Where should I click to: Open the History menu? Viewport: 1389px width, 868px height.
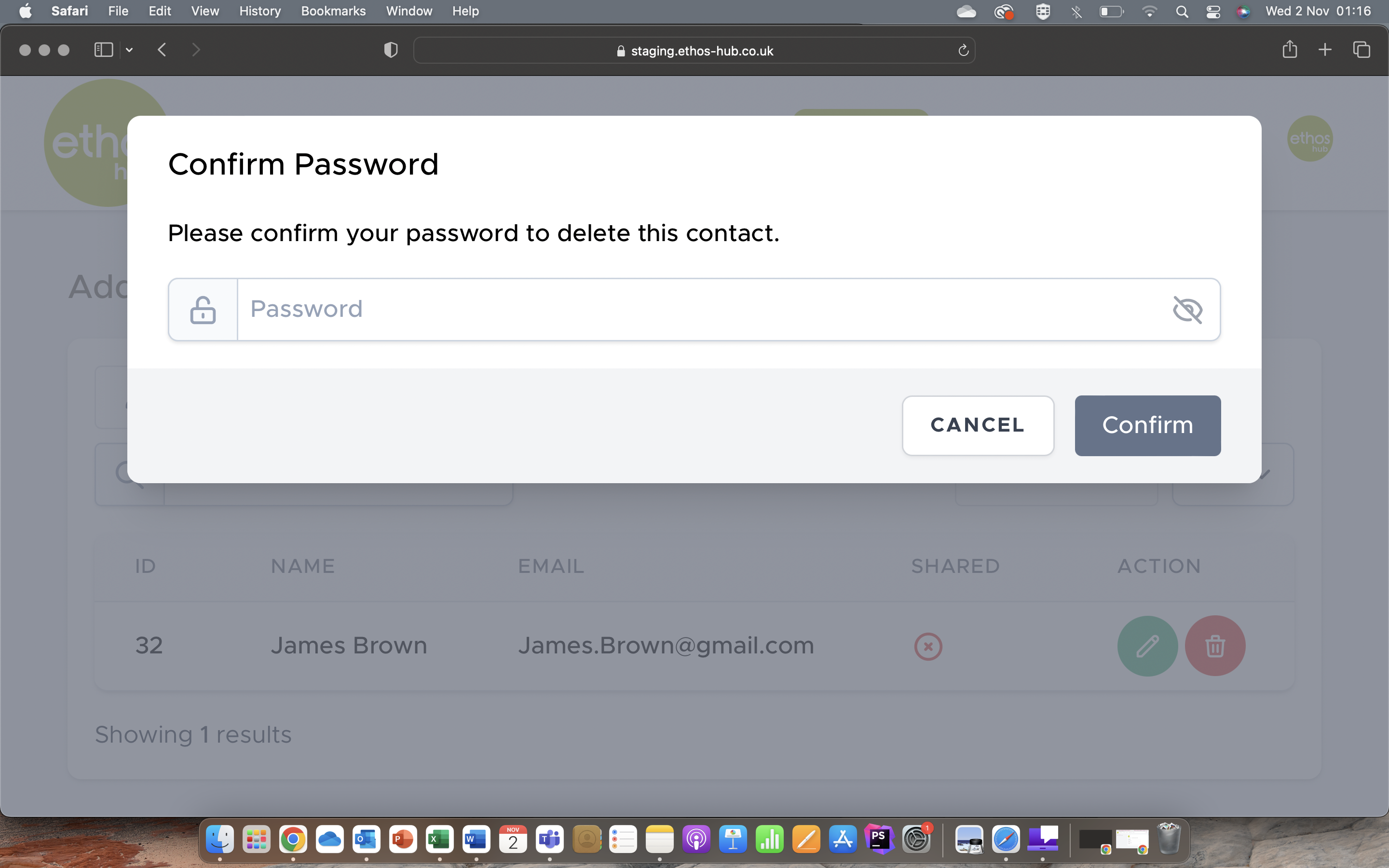click(x=259, y=11)
